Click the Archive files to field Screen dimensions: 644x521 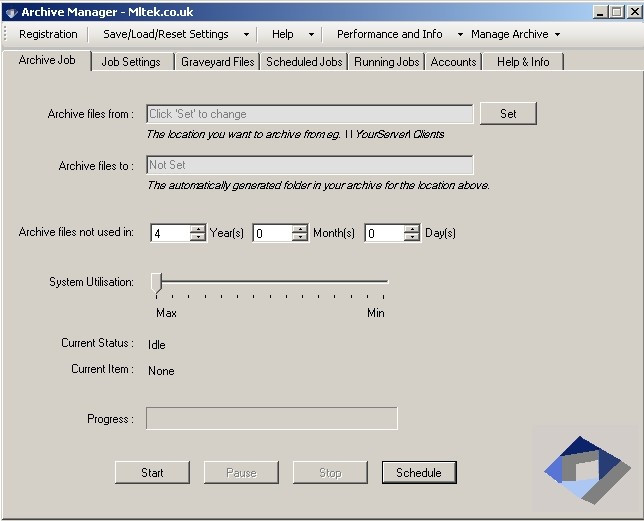coord(310,165)
